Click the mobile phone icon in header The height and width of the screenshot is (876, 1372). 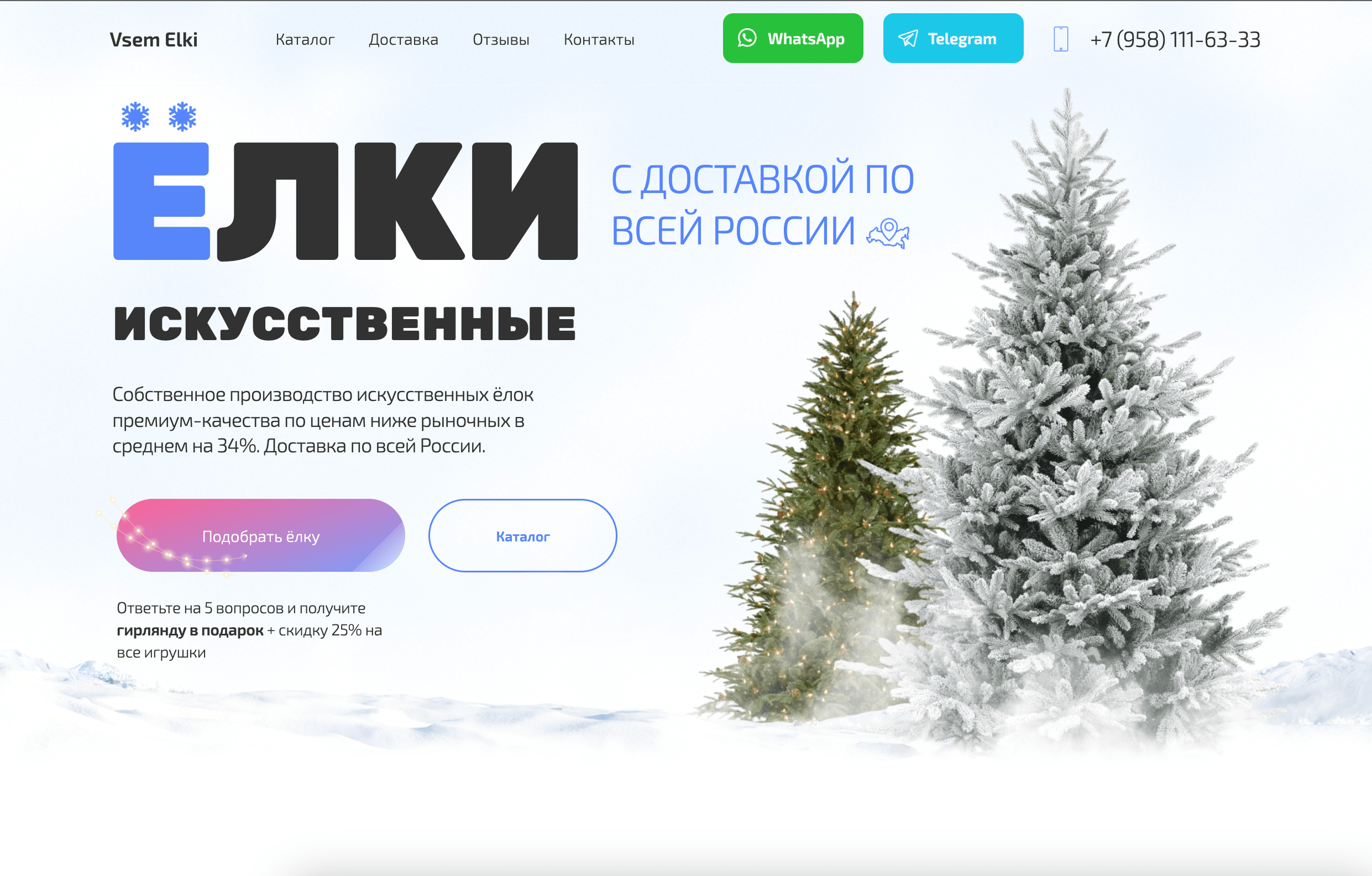click(x=1060, y=39)
